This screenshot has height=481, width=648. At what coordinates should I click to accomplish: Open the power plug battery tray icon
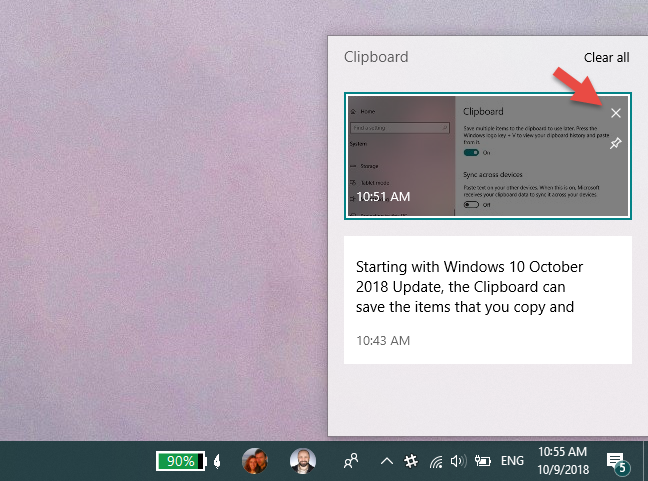[482, 461]
